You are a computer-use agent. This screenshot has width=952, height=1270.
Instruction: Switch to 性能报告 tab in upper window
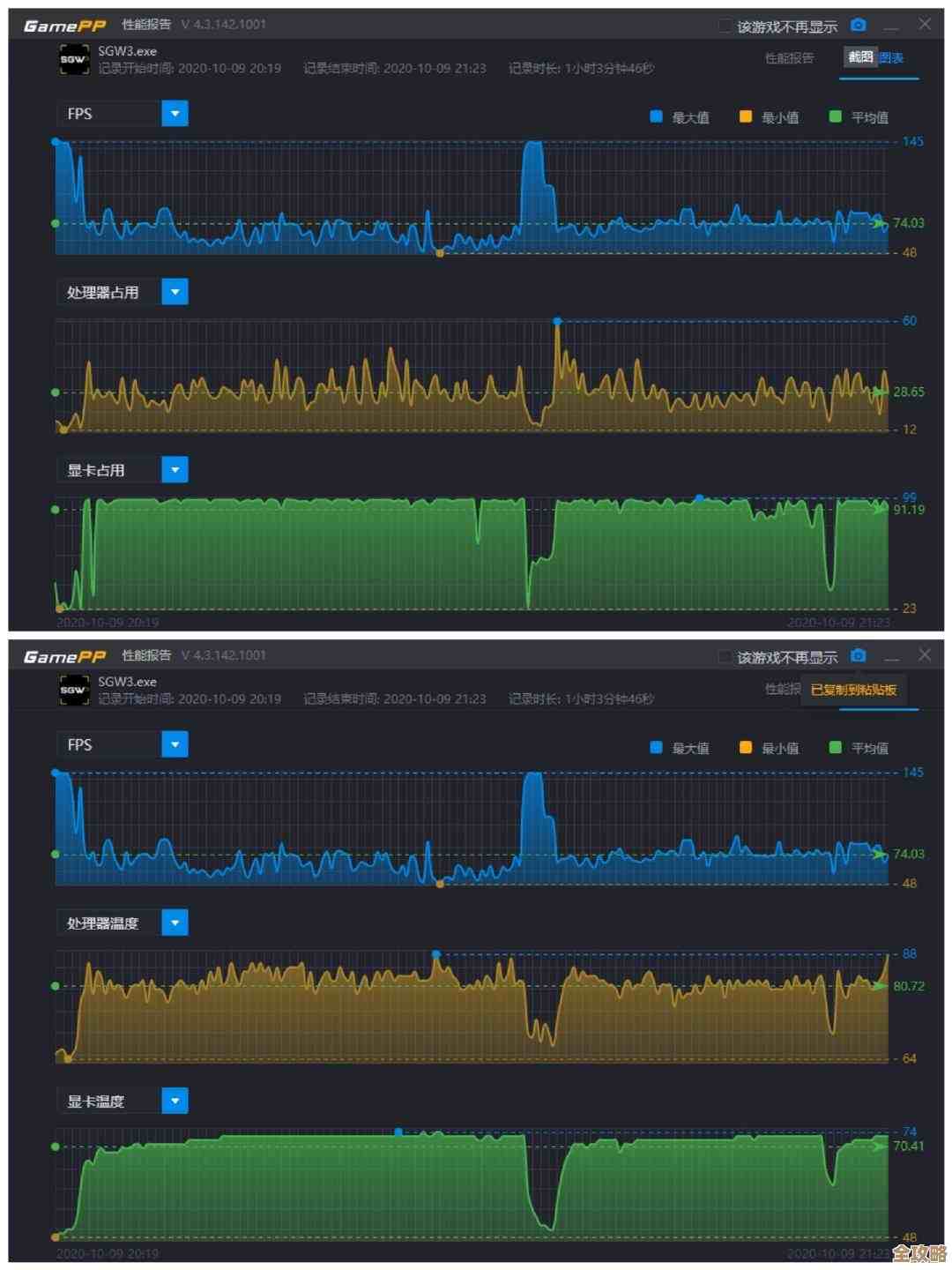click(x=789, y=58)
